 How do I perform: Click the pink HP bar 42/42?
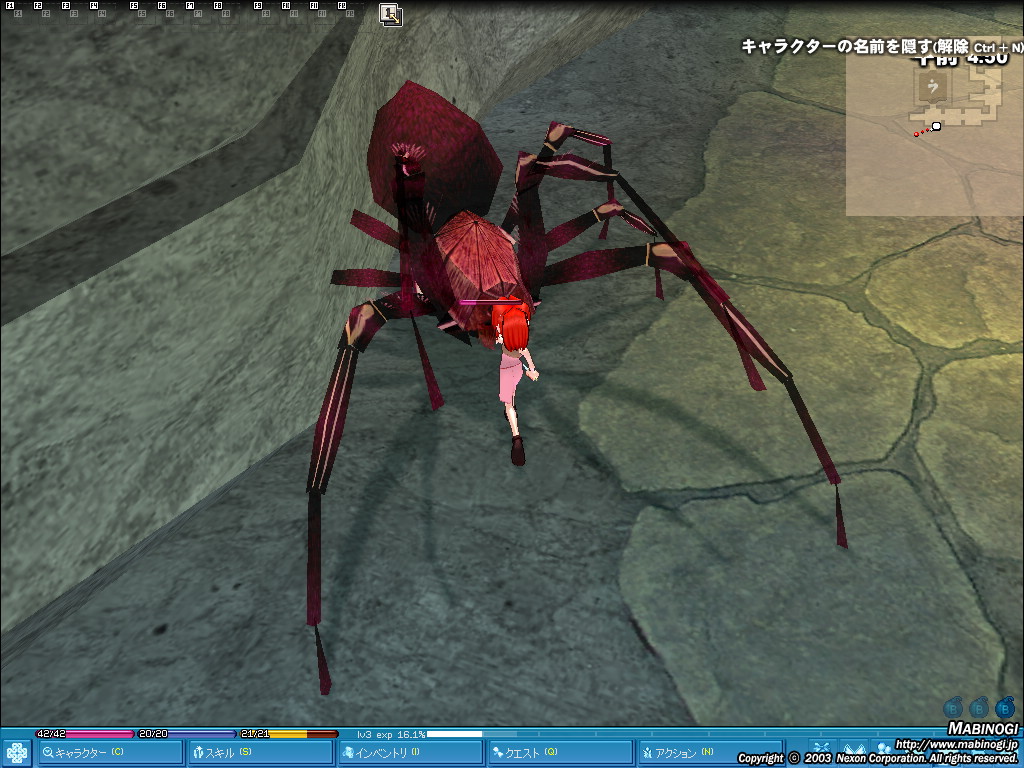tap(85, 734)
